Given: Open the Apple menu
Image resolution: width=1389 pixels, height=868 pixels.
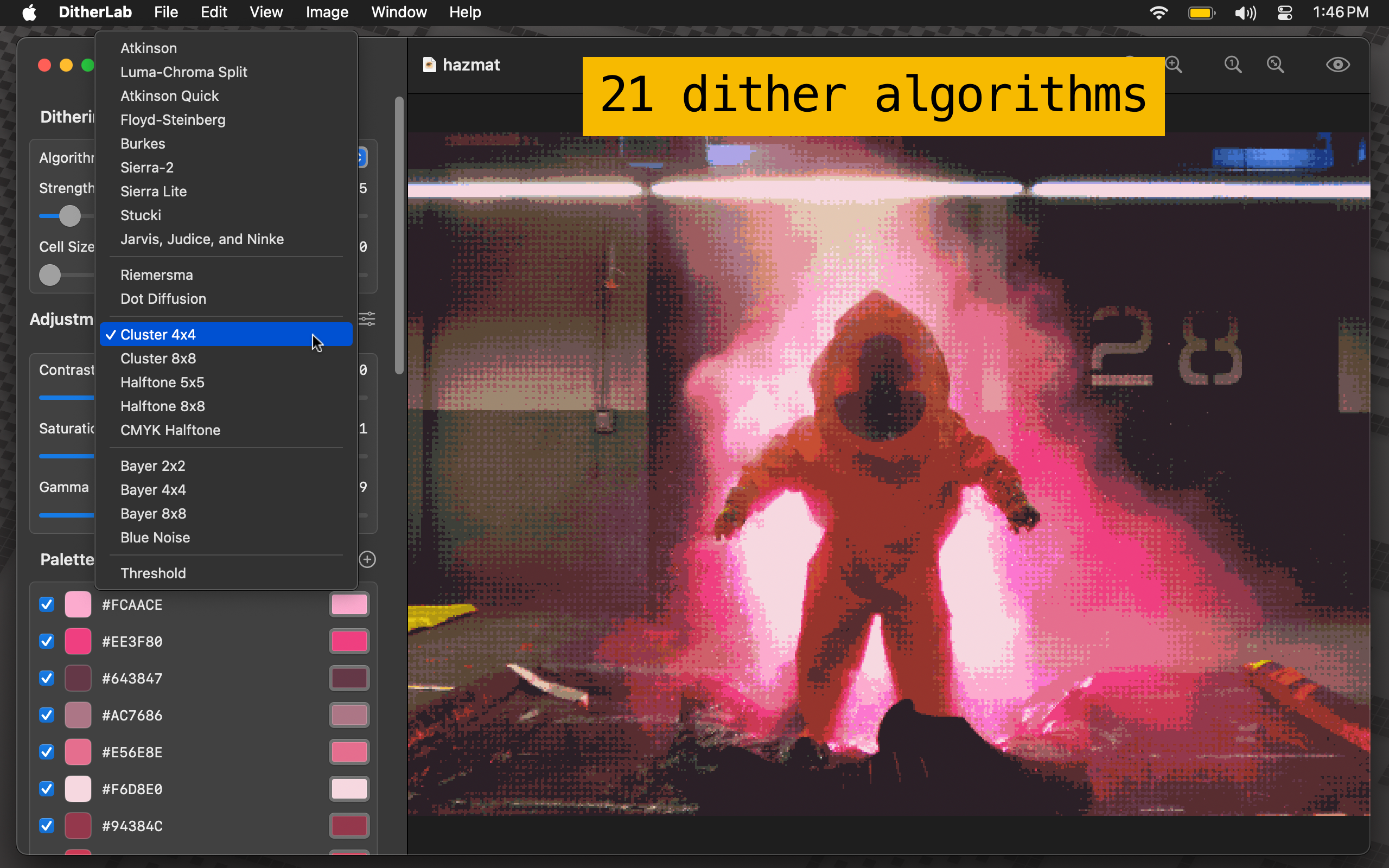Looking at the screenshot, I should [29, 12].
